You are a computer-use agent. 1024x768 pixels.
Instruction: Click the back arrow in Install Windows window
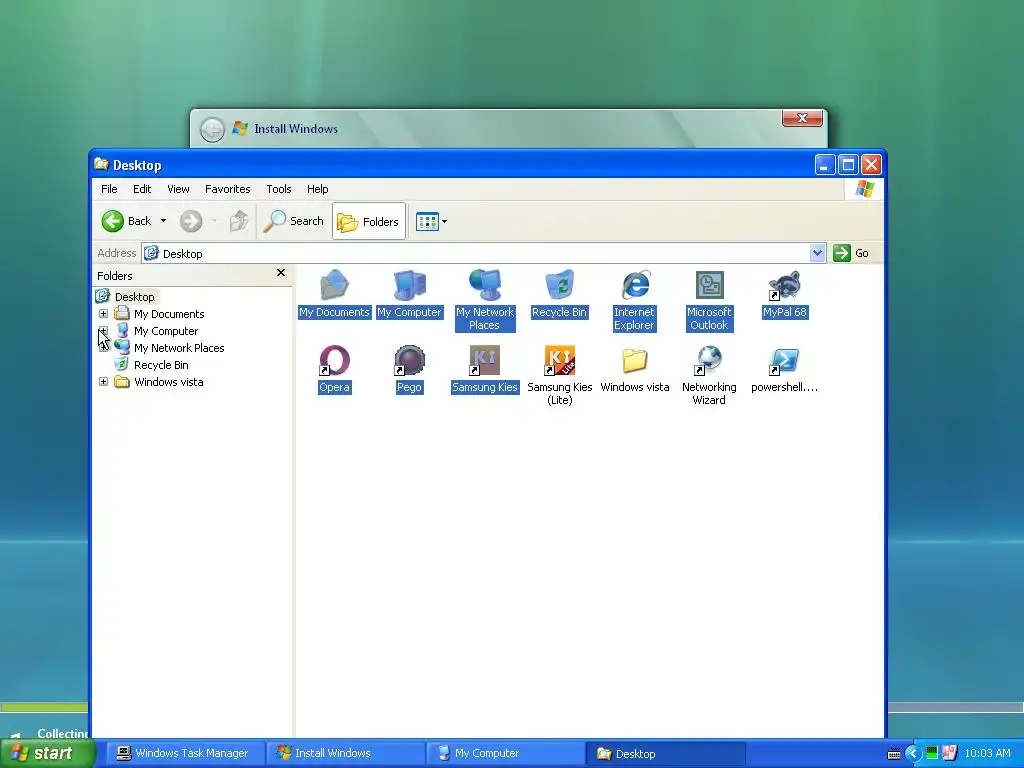212,129
